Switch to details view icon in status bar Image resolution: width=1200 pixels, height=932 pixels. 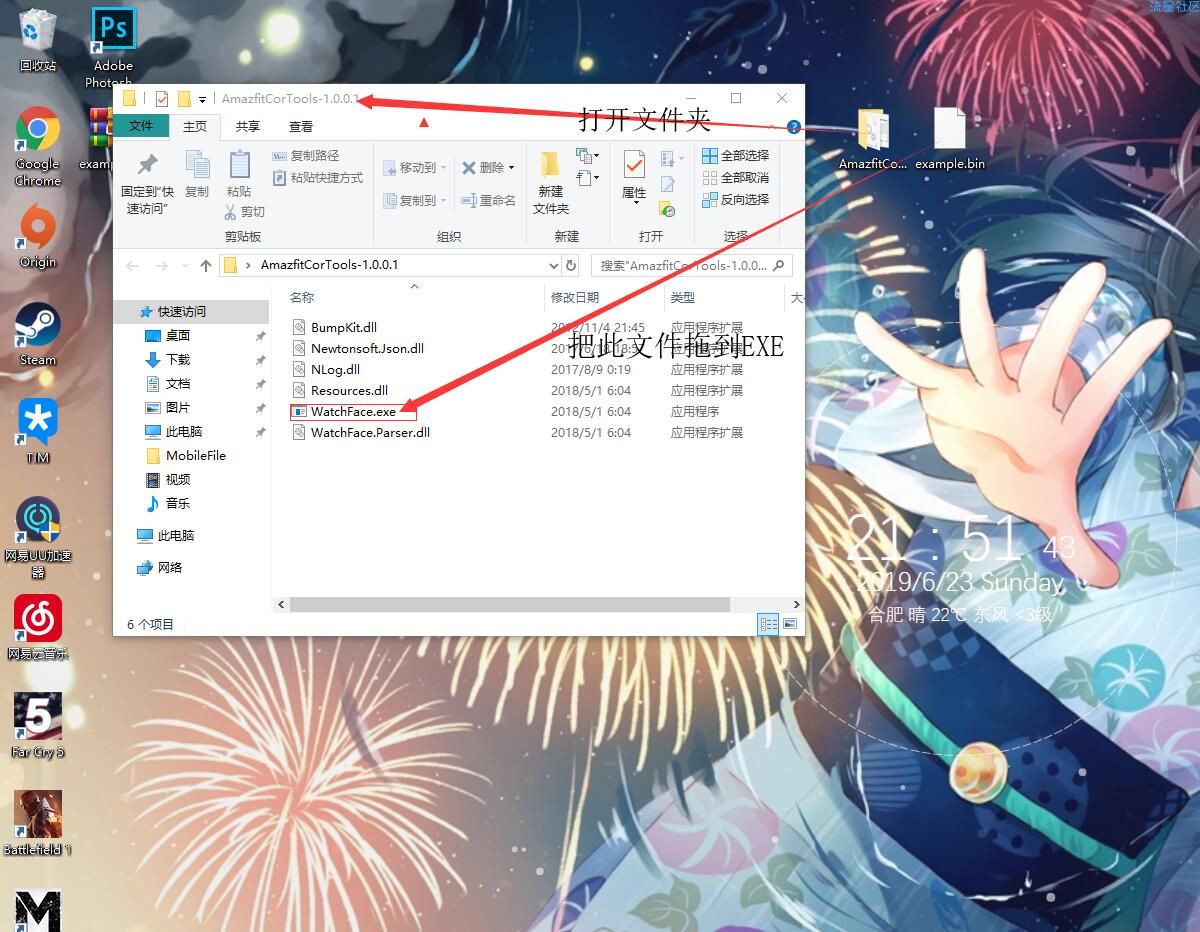[x=768, y=624]
